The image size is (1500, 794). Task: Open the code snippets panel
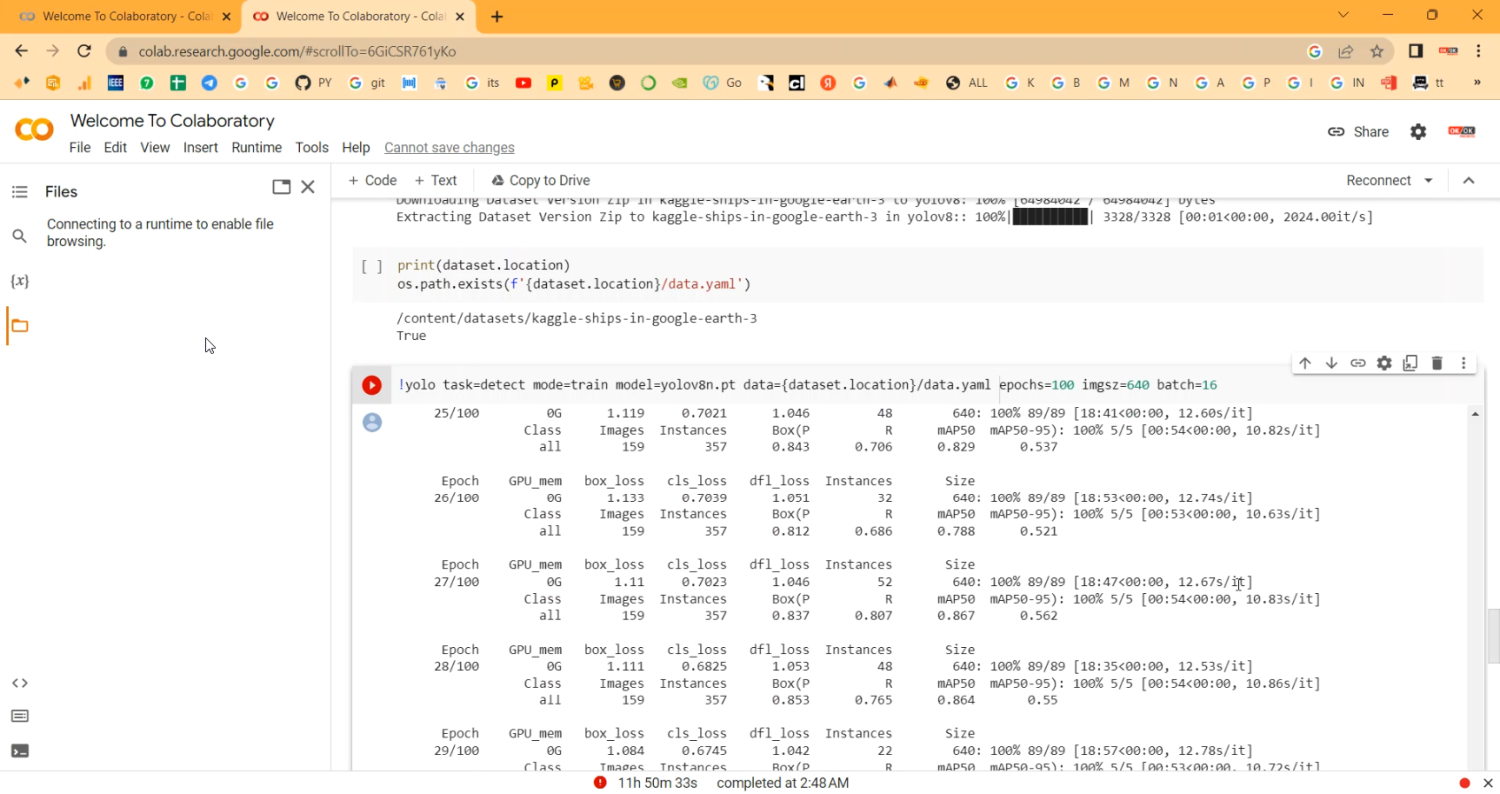19,683
